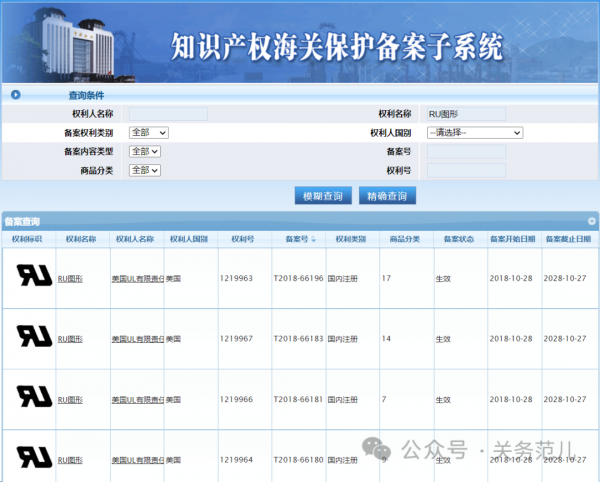Open the 备案权利类别 dropdown
The image size is (600, 482).
(148, 132)
